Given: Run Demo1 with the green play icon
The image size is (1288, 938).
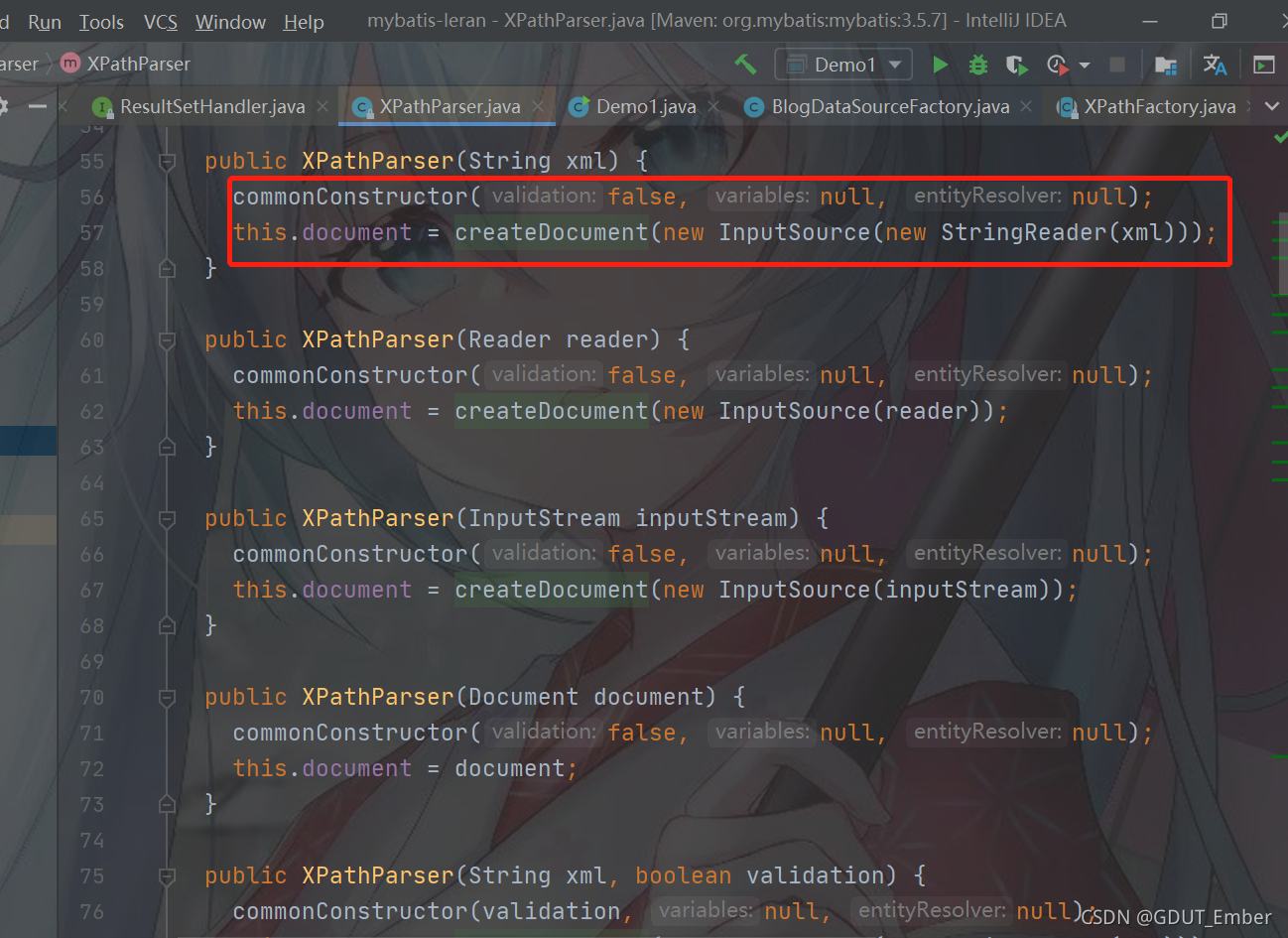Looking at the screenshot, I should 940,65.
